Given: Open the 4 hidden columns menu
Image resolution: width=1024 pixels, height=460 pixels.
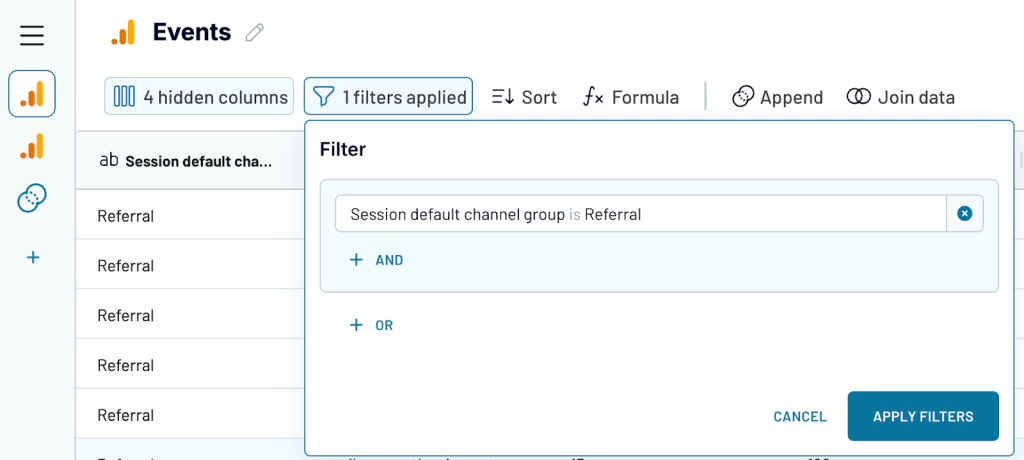Looking at the screenshot, I should click(x=199, y=97).
